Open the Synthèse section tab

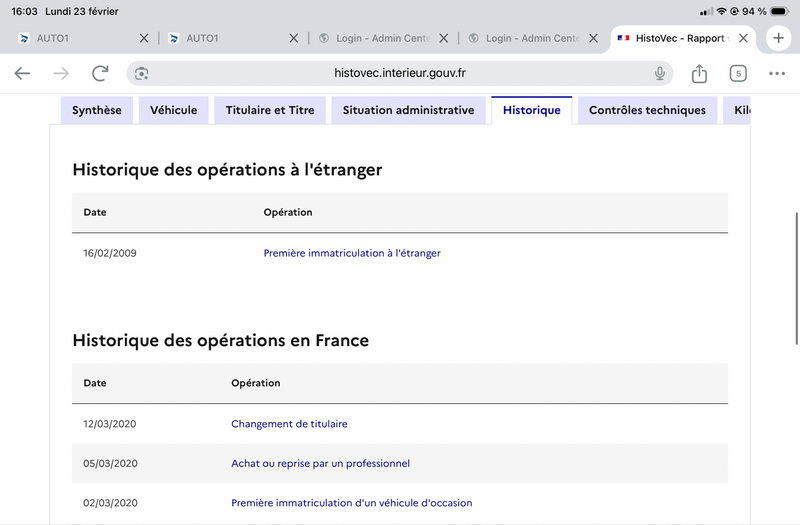pos(97,110)
